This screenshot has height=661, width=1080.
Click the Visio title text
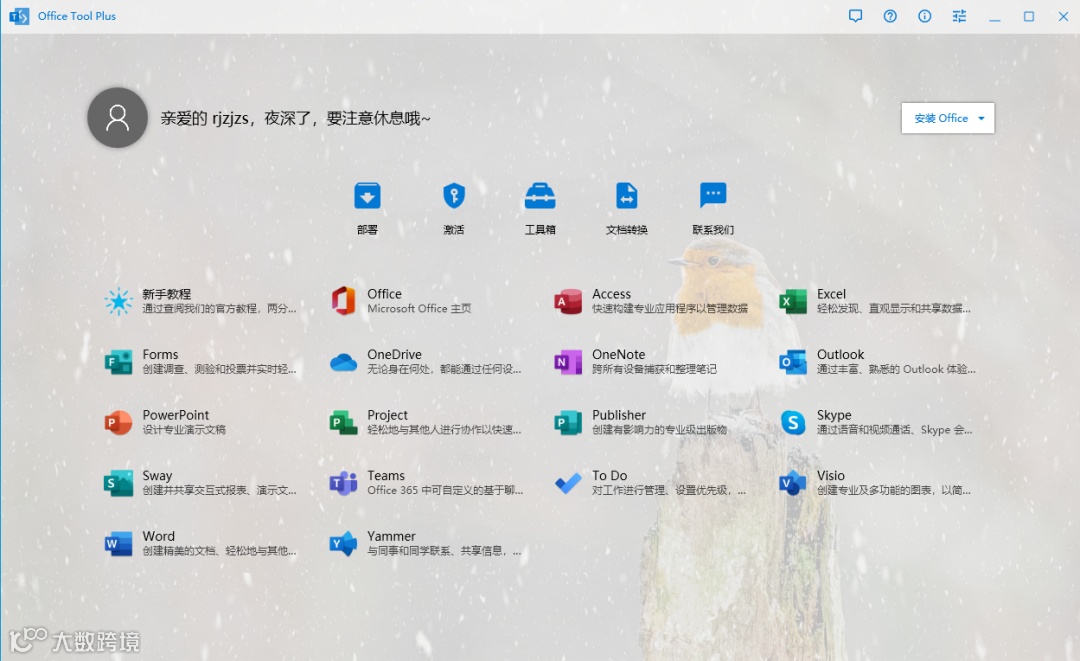point(831,476)
